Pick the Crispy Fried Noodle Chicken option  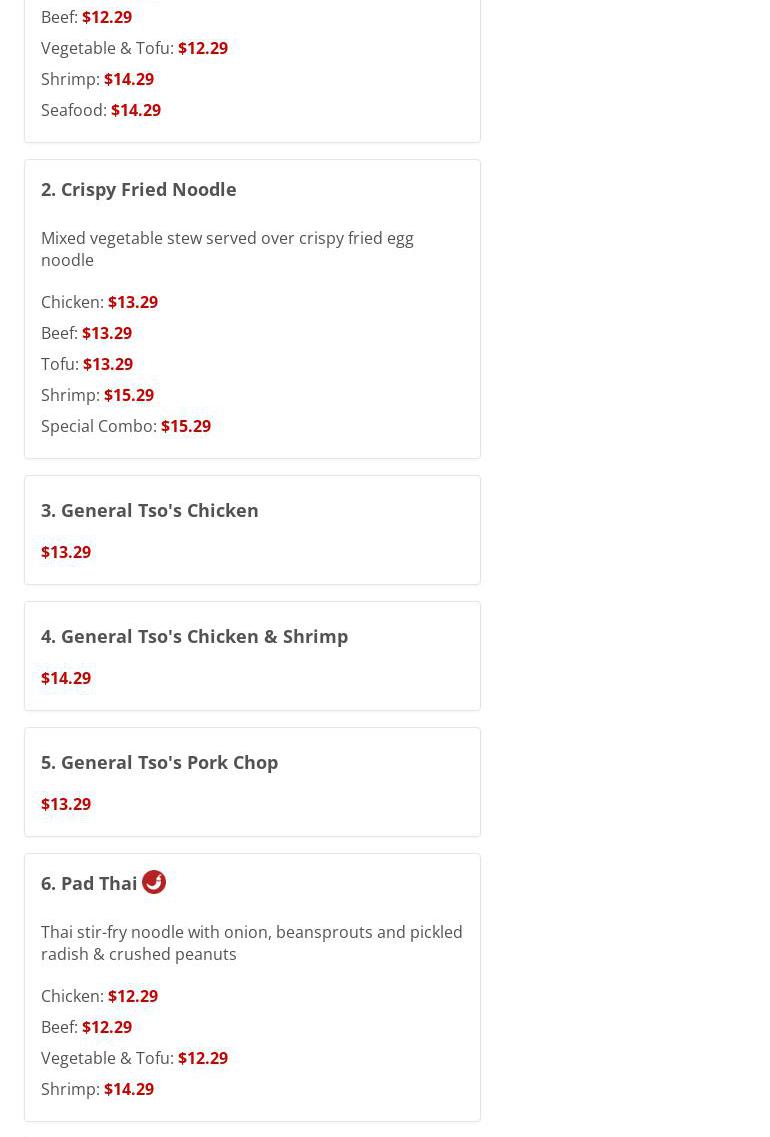[x=99, y=302]
